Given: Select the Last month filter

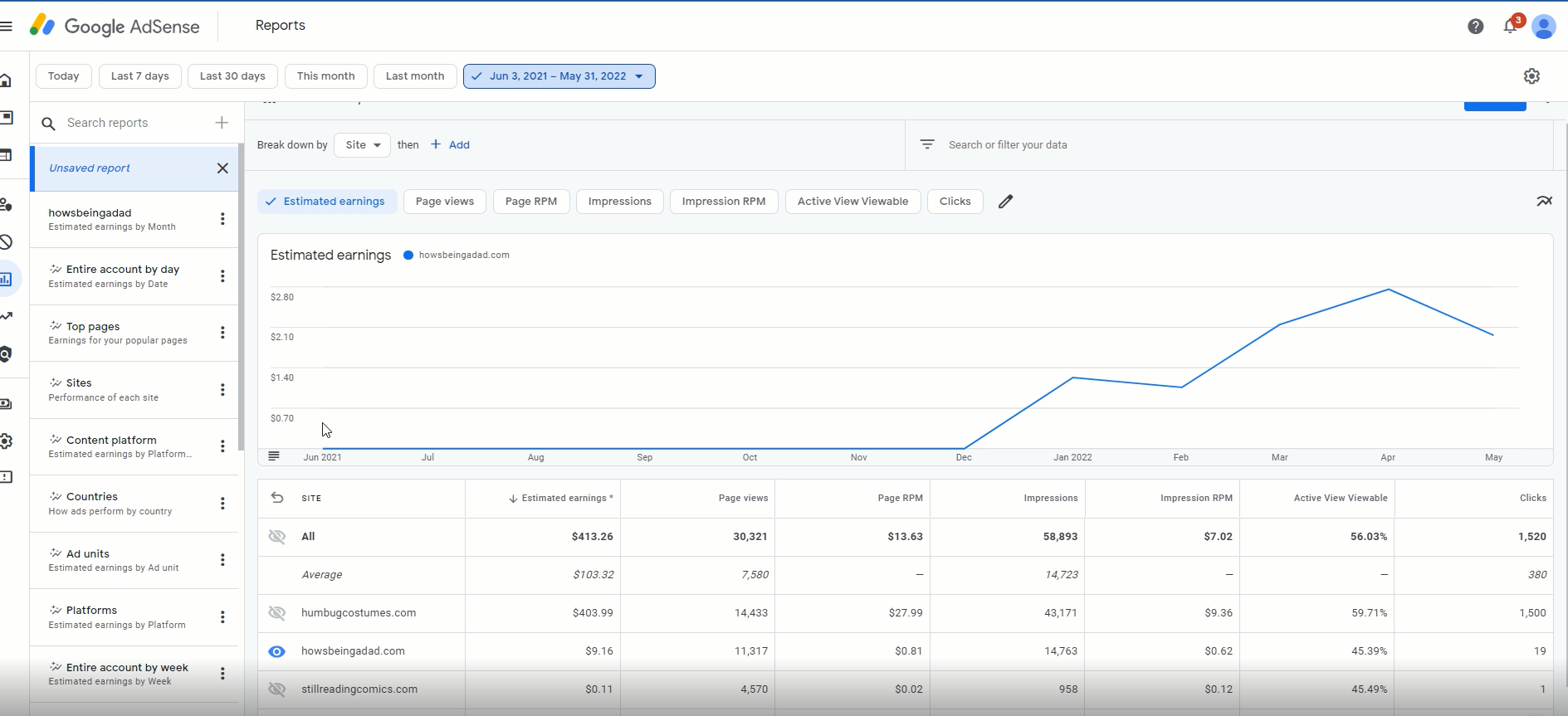Looking at the screenshot, I should [x=415, y=76].
